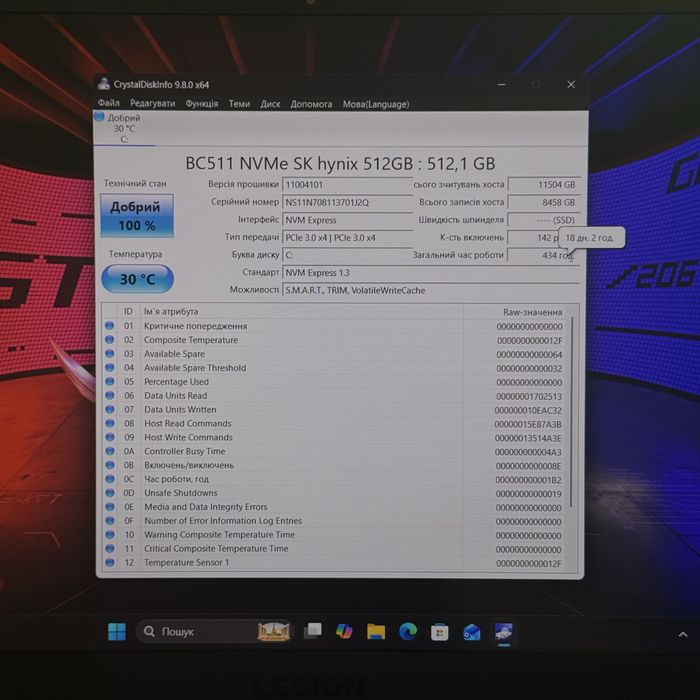The width and height of the screenshot is (700, 700).
Task: Click the status dot for Temperature Sensor 1 row
Action: tap(109, 562)
